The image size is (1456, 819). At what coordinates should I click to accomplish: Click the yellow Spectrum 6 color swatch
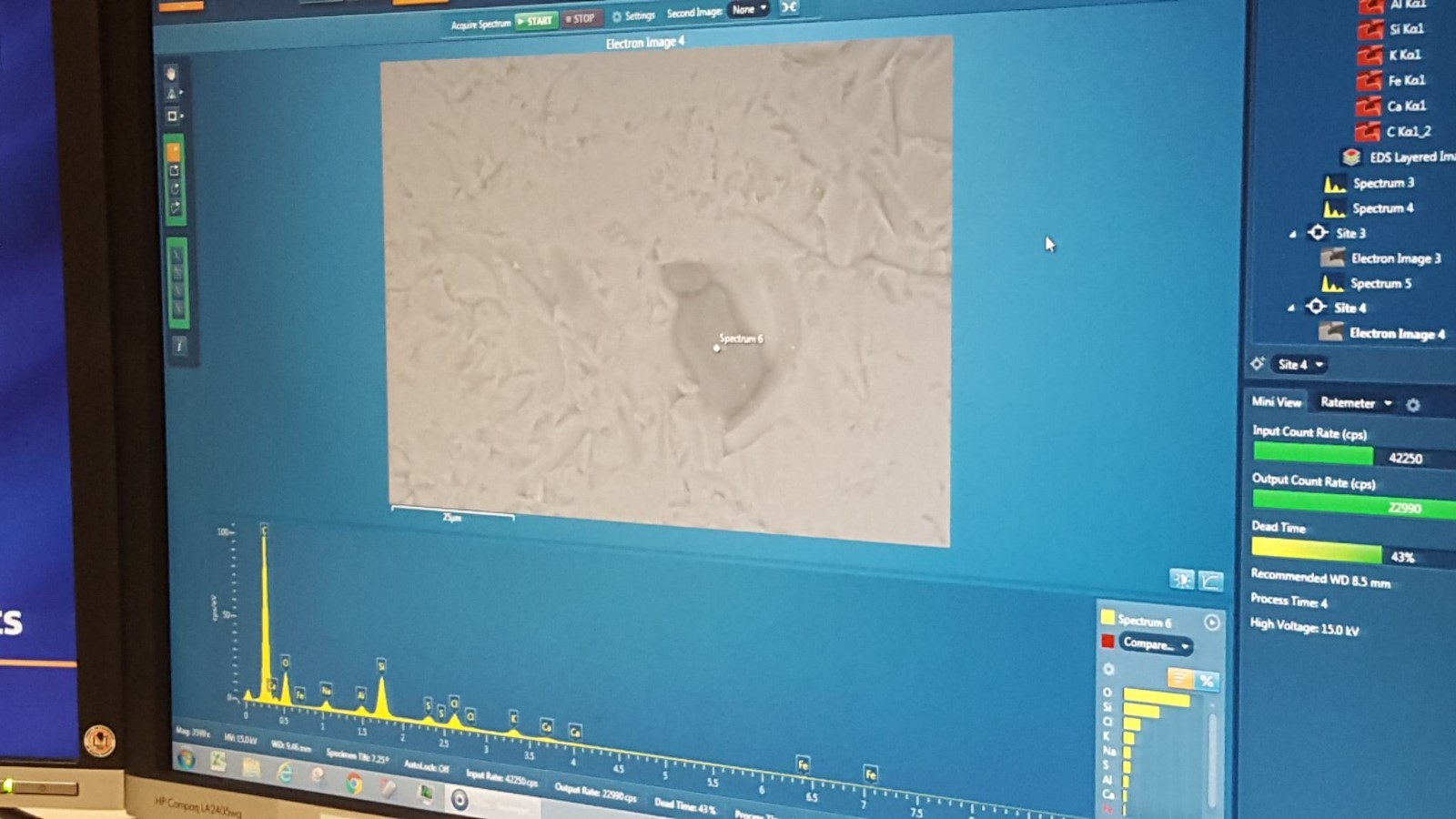[1107, 617]
